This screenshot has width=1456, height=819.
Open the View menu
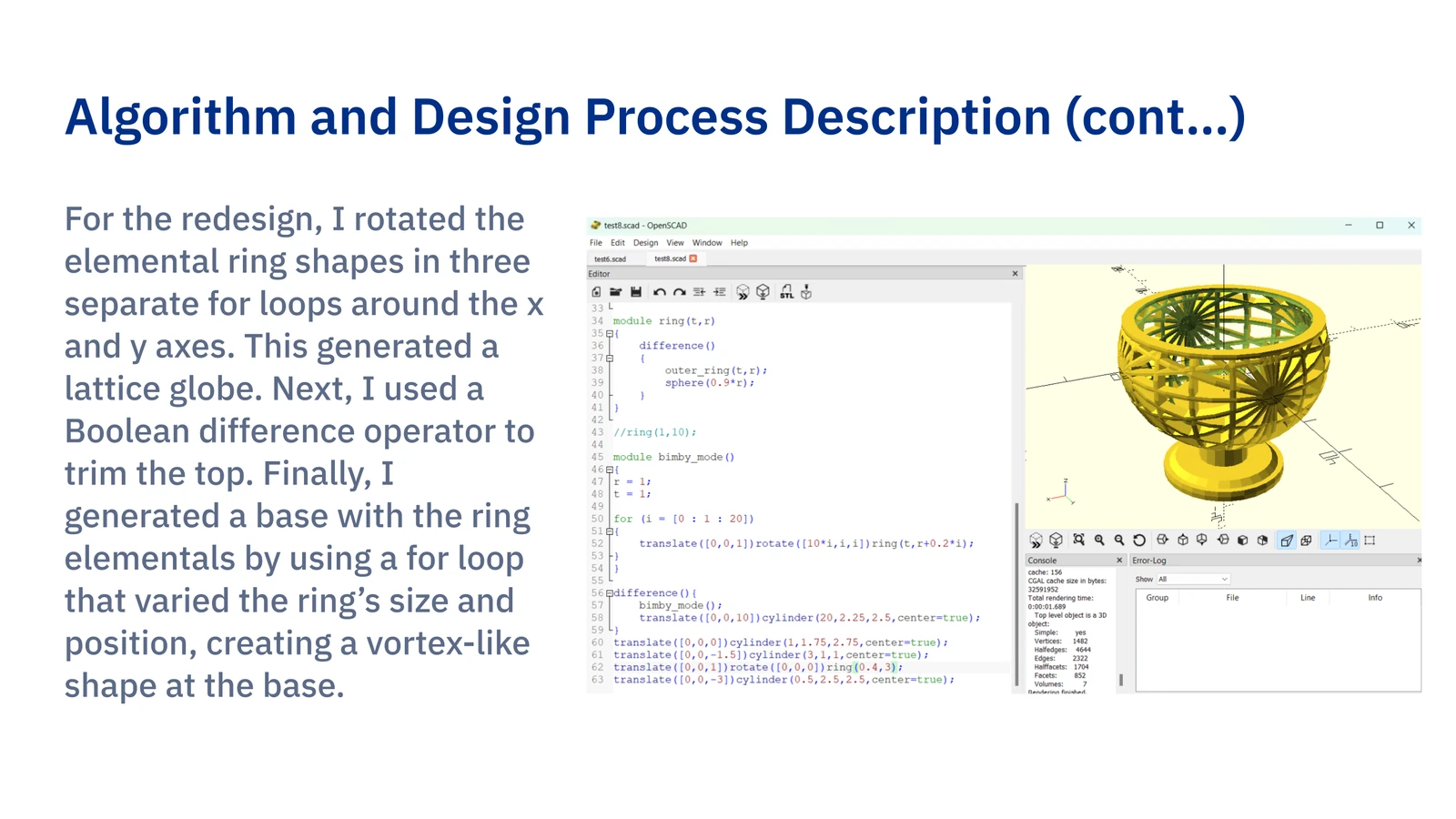click(675, 243)
